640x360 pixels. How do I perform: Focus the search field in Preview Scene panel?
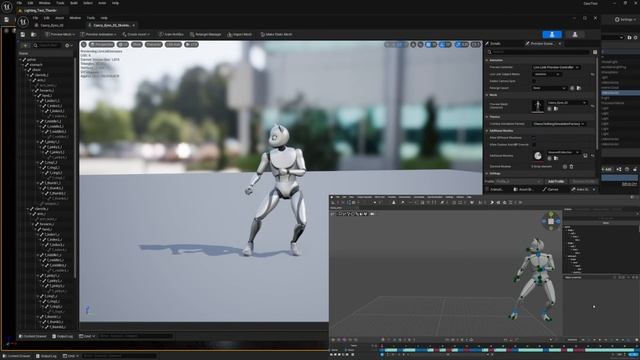[x=538, y=52]
